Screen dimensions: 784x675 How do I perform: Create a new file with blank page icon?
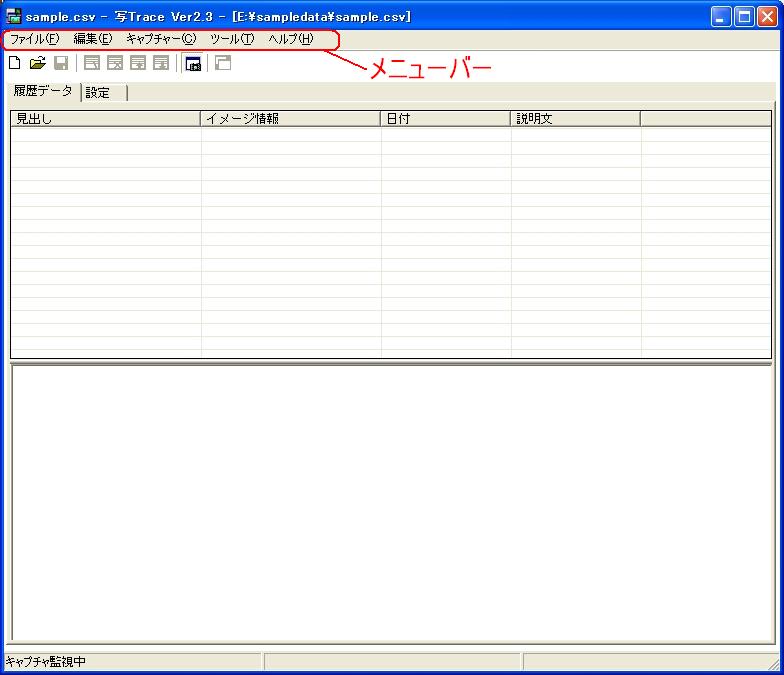tap(14, 63)
